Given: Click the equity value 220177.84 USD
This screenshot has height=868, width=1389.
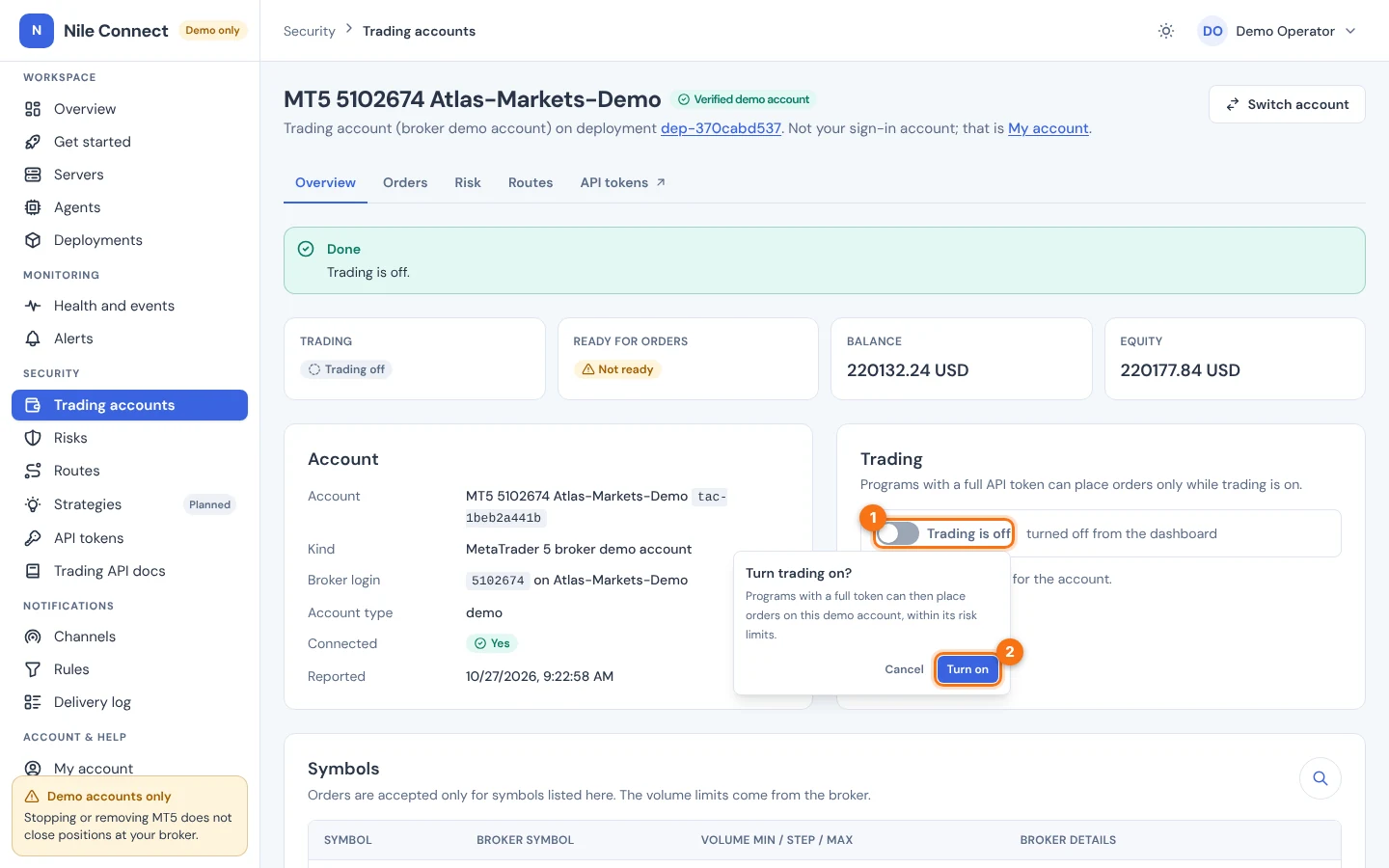Looking at the screenshot, I should [1180, 370].
